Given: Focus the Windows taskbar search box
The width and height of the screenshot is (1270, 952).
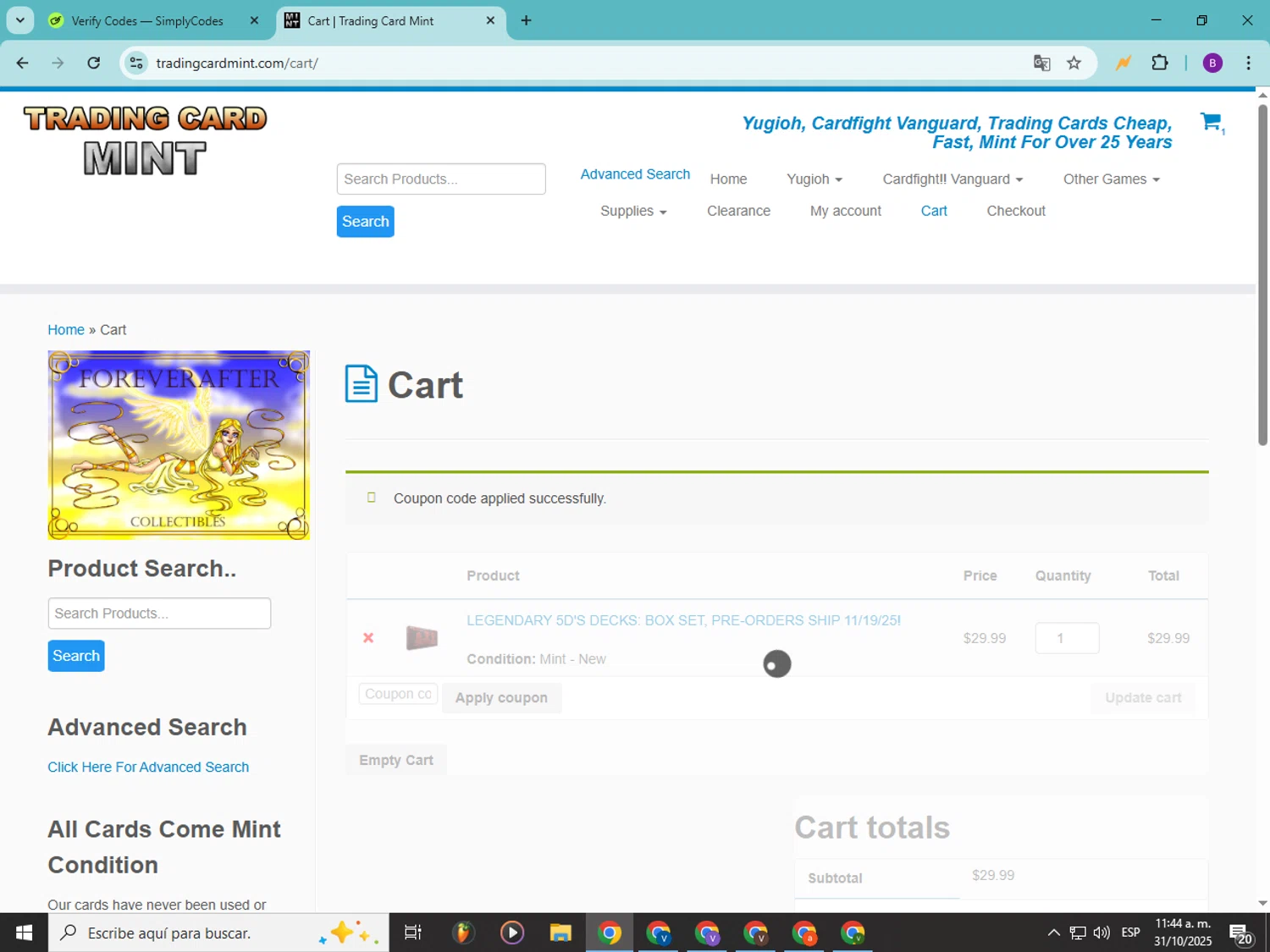Looking at the screenshot, I should pos(218,933).
